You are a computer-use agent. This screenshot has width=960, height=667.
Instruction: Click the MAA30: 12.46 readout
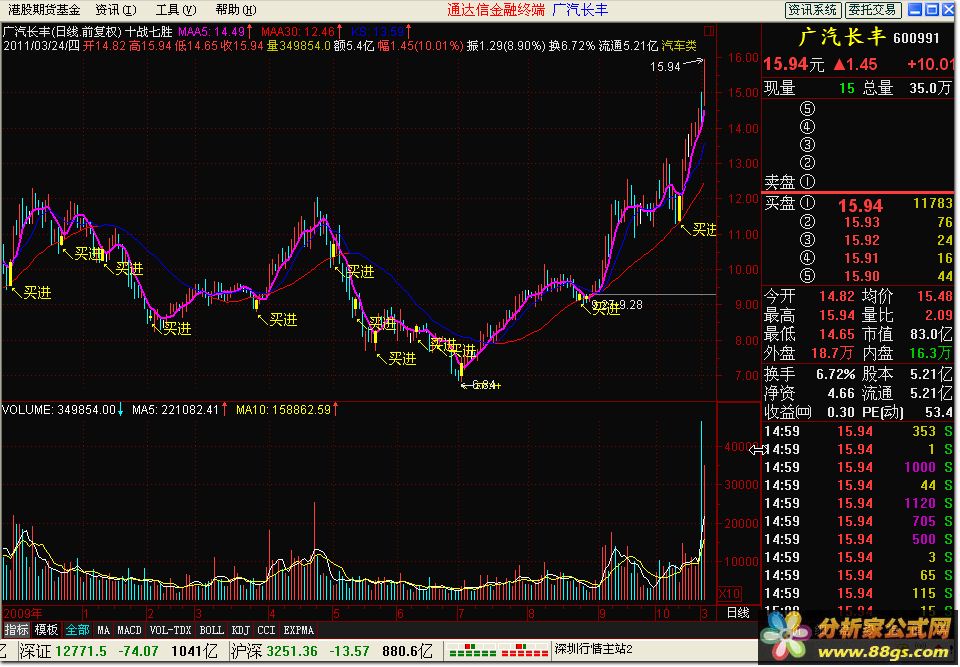(x=298, y=31)
